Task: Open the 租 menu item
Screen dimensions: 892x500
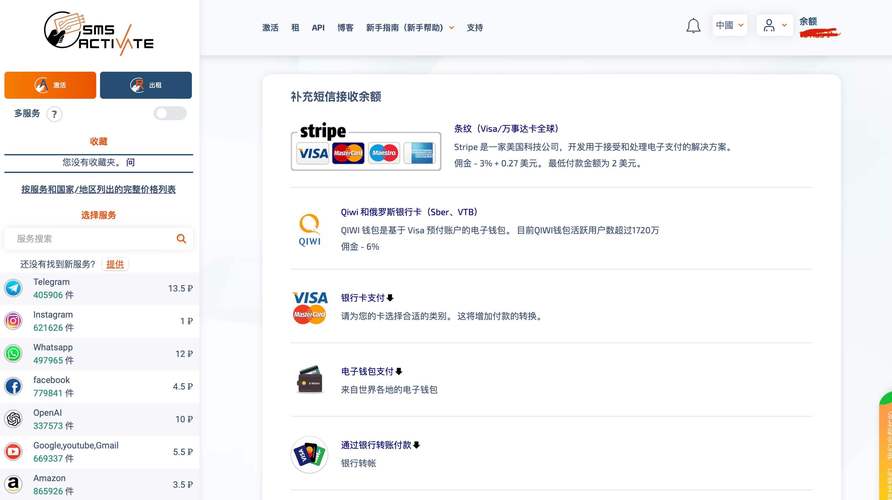Action: coord(295,27)
